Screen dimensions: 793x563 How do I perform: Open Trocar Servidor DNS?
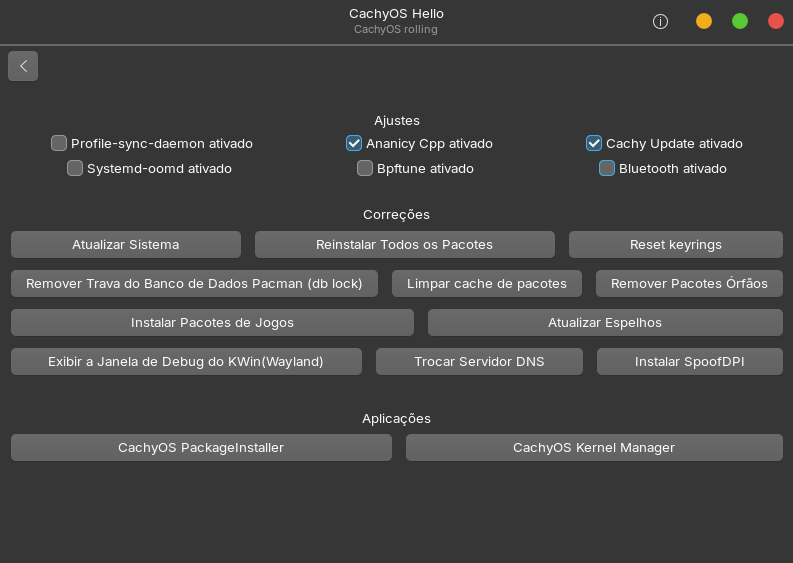point(479,362)
